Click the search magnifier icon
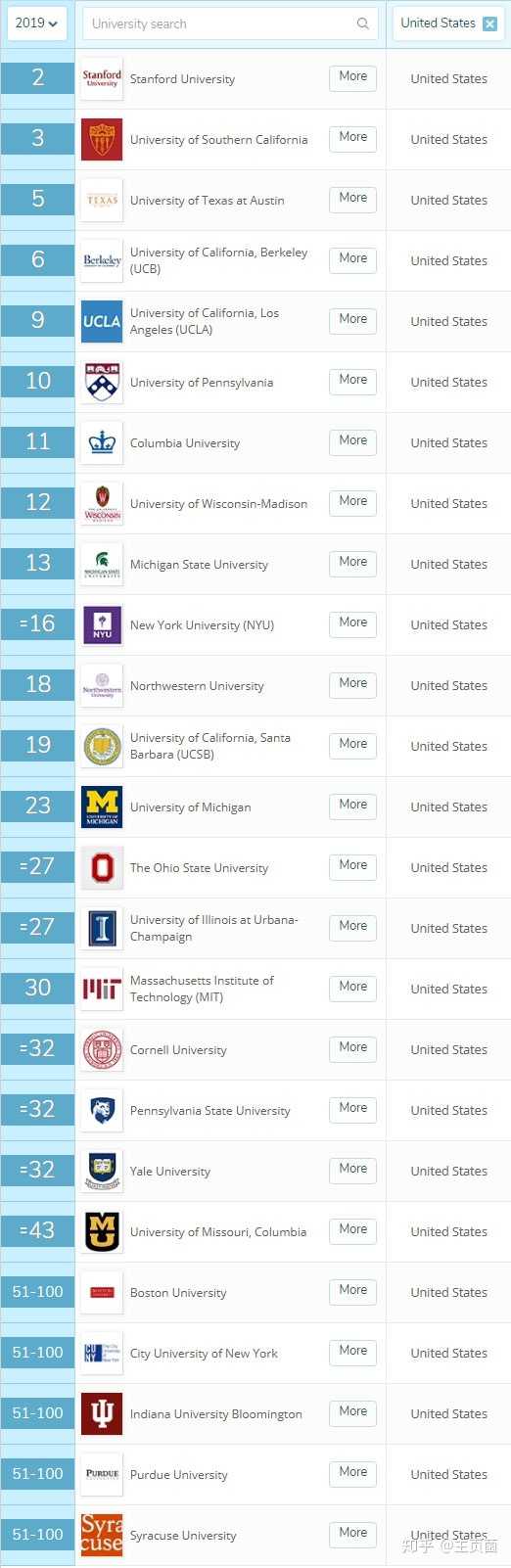This screenshot has height=1568, width=511. click(x=363, y=23)
